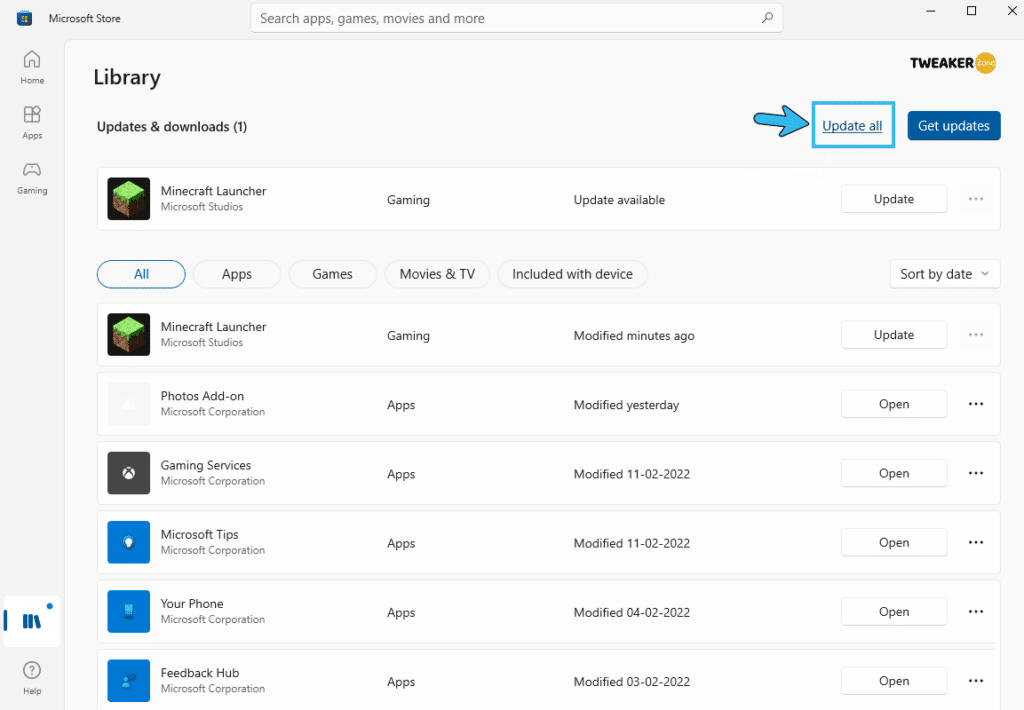Open Help in the sidebar

(32, 678)
